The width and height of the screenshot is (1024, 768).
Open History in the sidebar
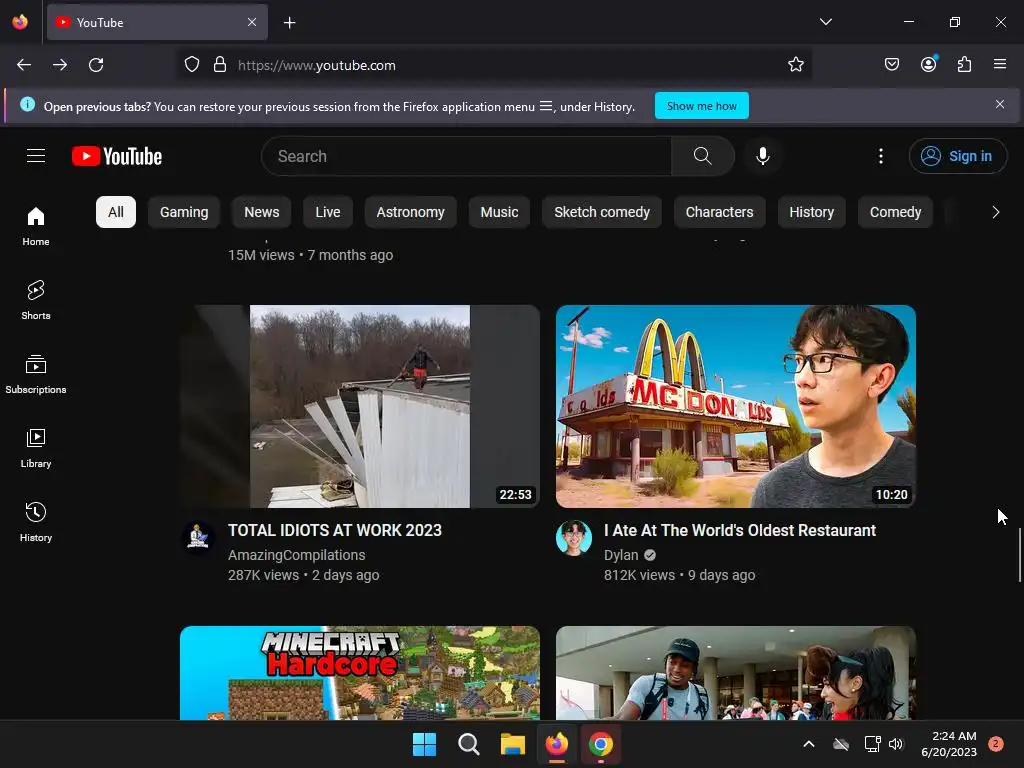click(36, 522)
